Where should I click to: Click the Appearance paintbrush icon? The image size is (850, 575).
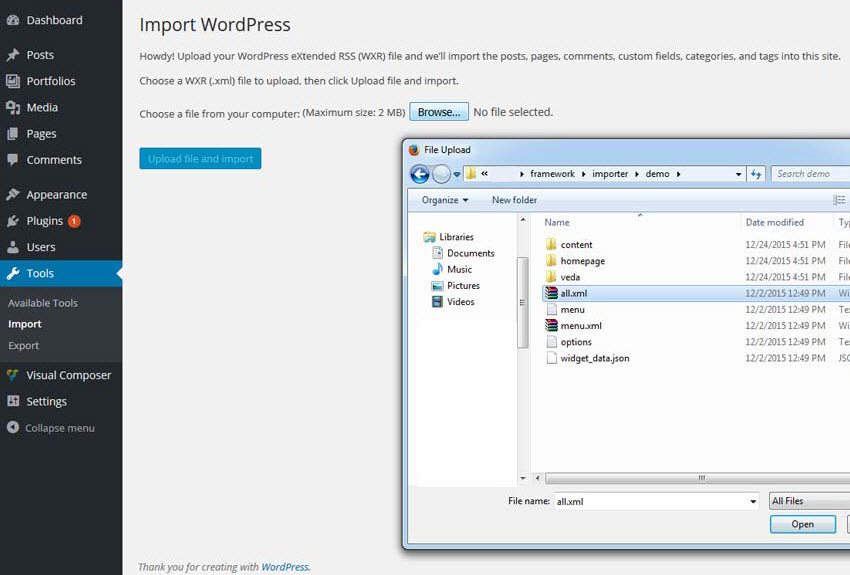[13, 194]
